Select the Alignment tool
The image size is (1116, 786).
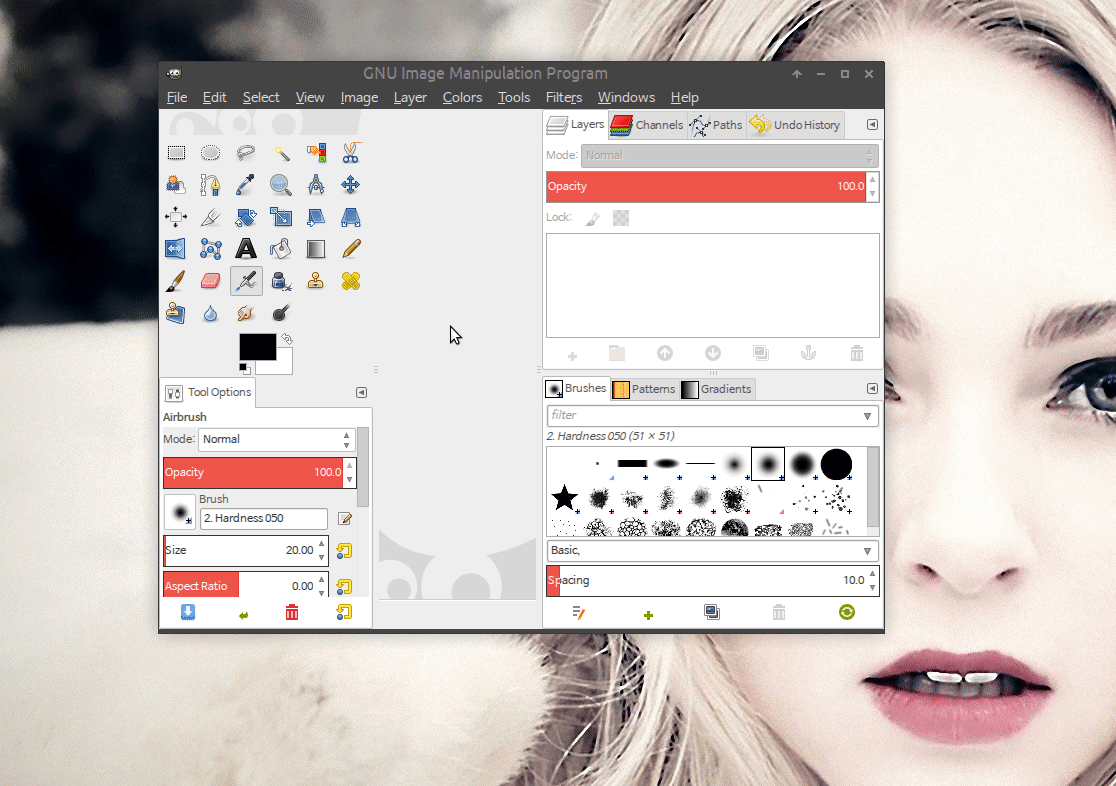(176, 216)
